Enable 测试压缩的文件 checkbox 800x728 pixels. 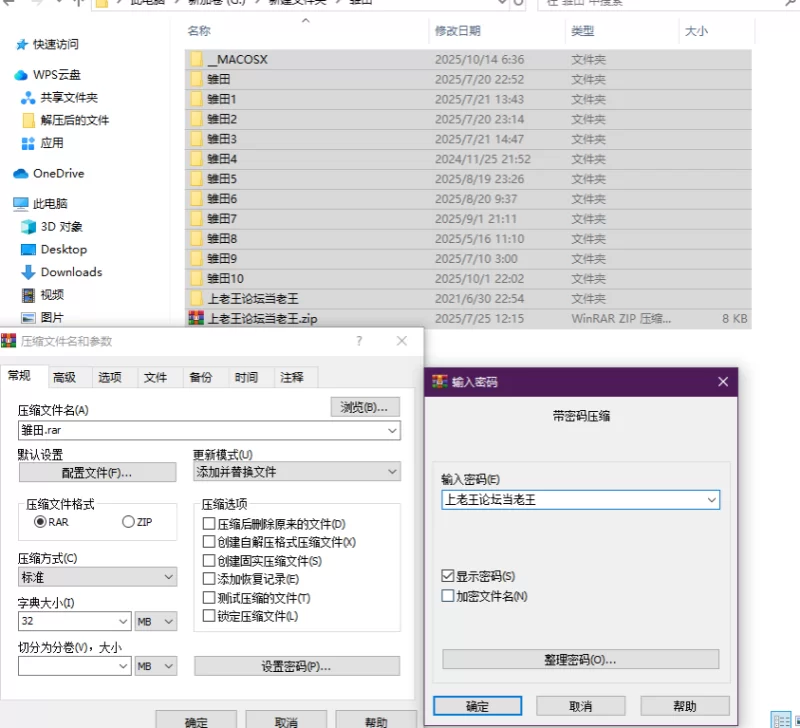209,597
